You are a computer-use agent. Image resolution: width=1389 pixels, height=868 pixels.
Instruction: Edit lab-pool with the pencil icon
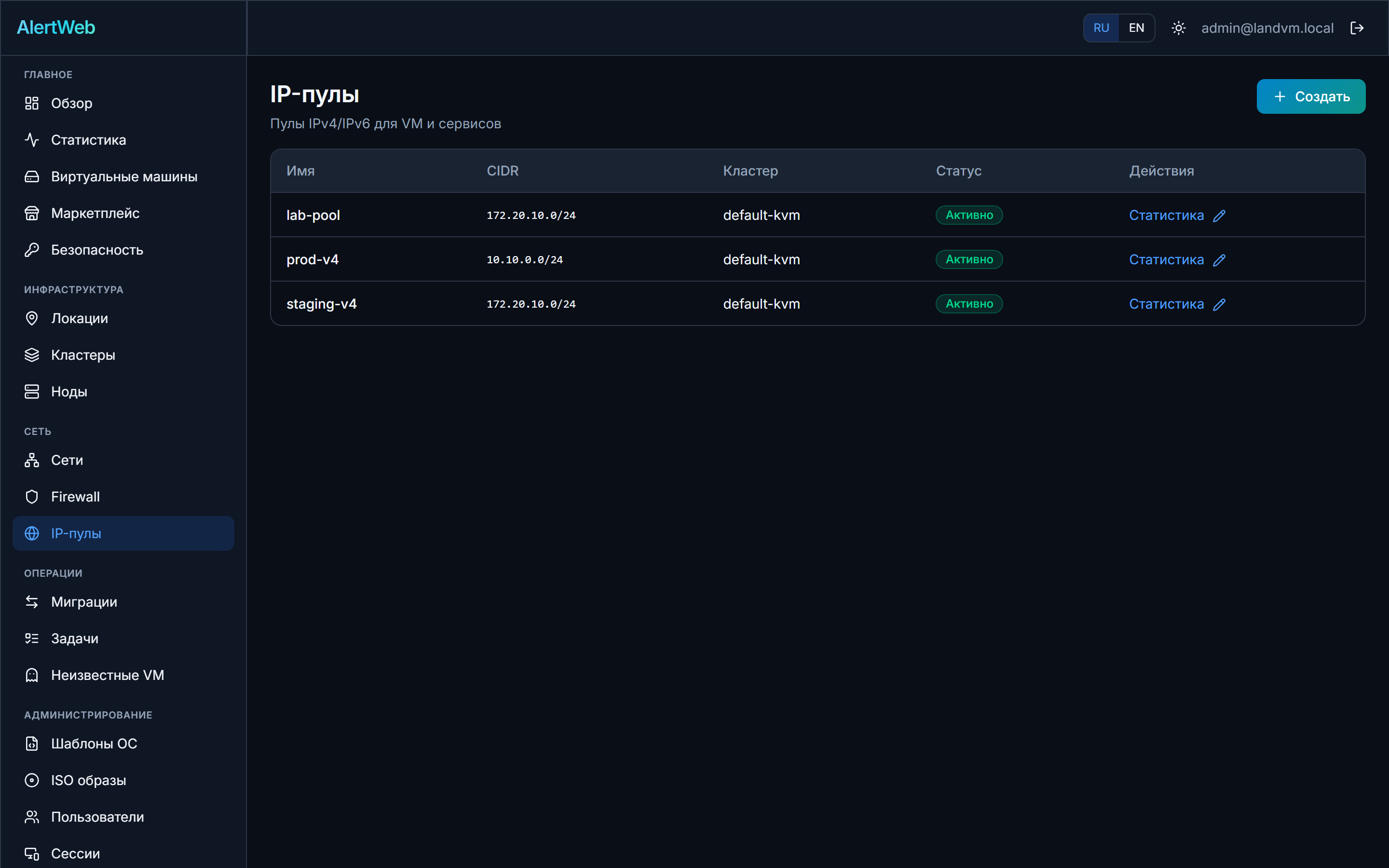(x=1219, y=216)
